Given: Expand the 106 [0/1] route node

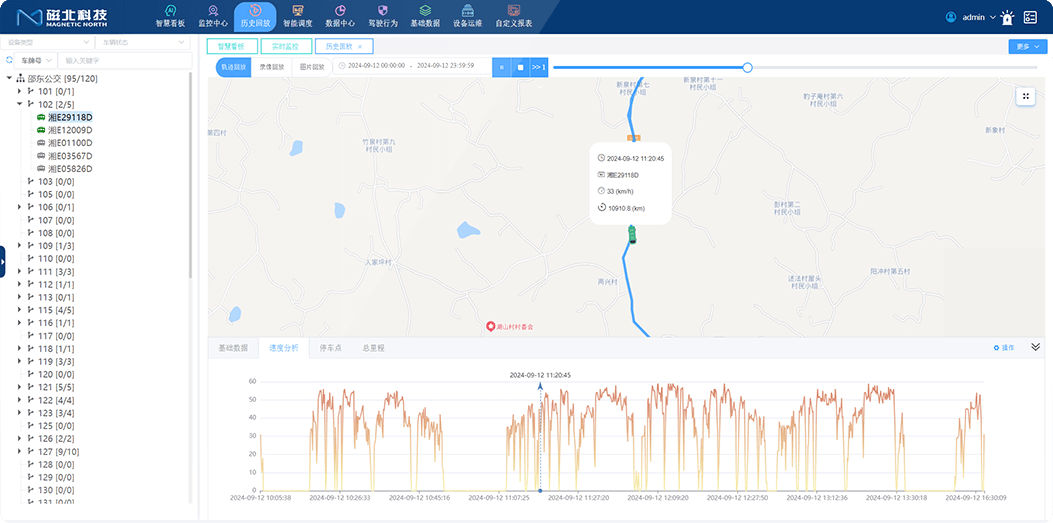Looking at the screenshot, I should pyautogui.click(x=19, y=207).
